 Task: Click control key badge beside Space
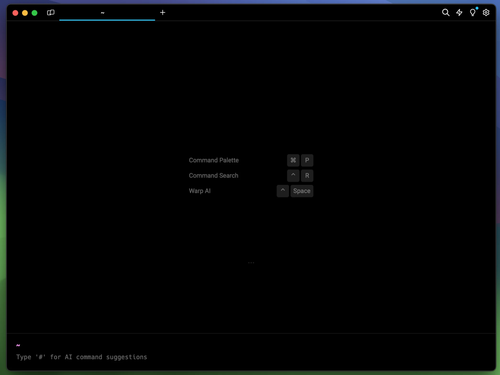pos(283,191)
